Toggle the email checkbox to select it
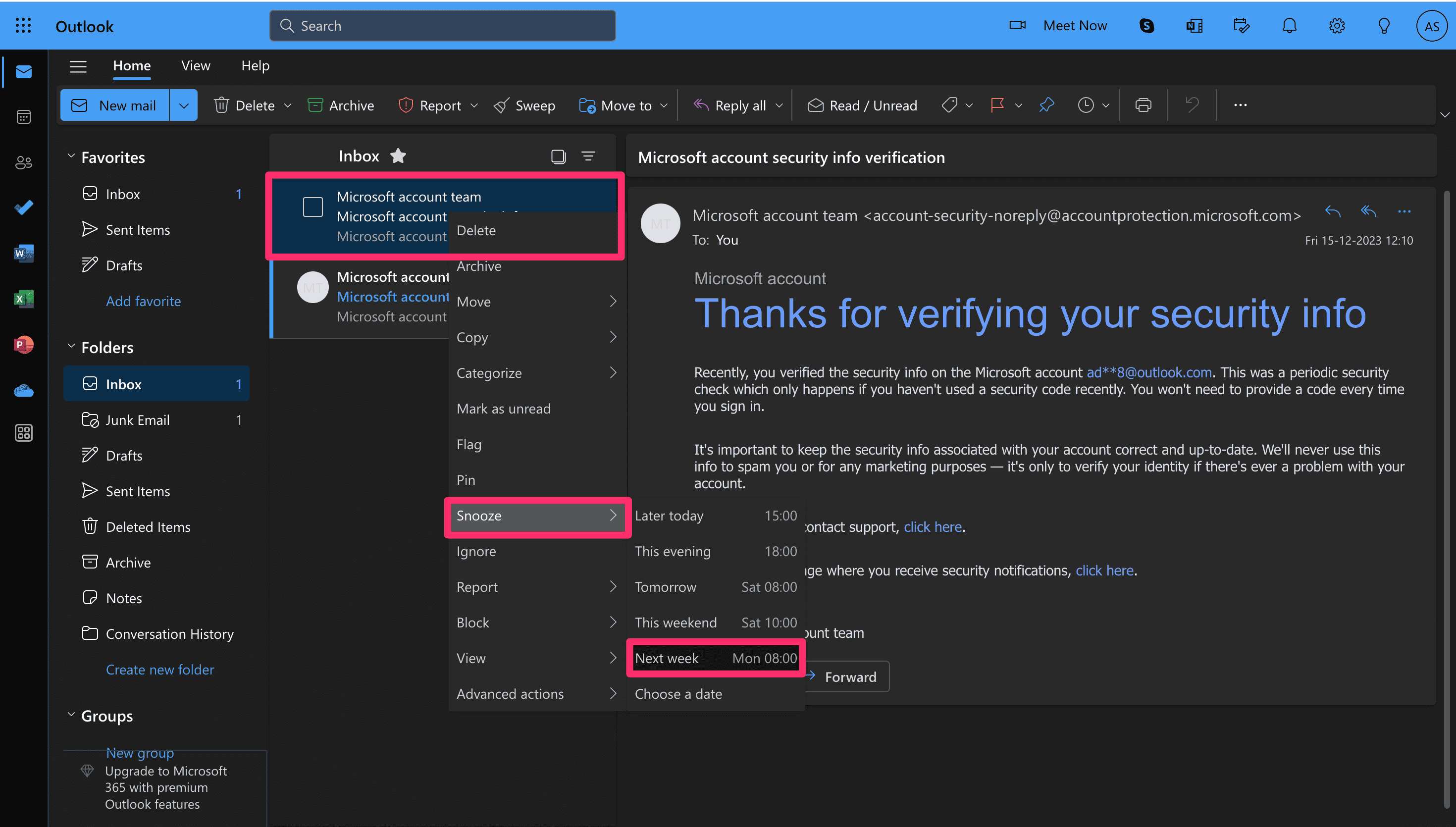 coord(313,207)
